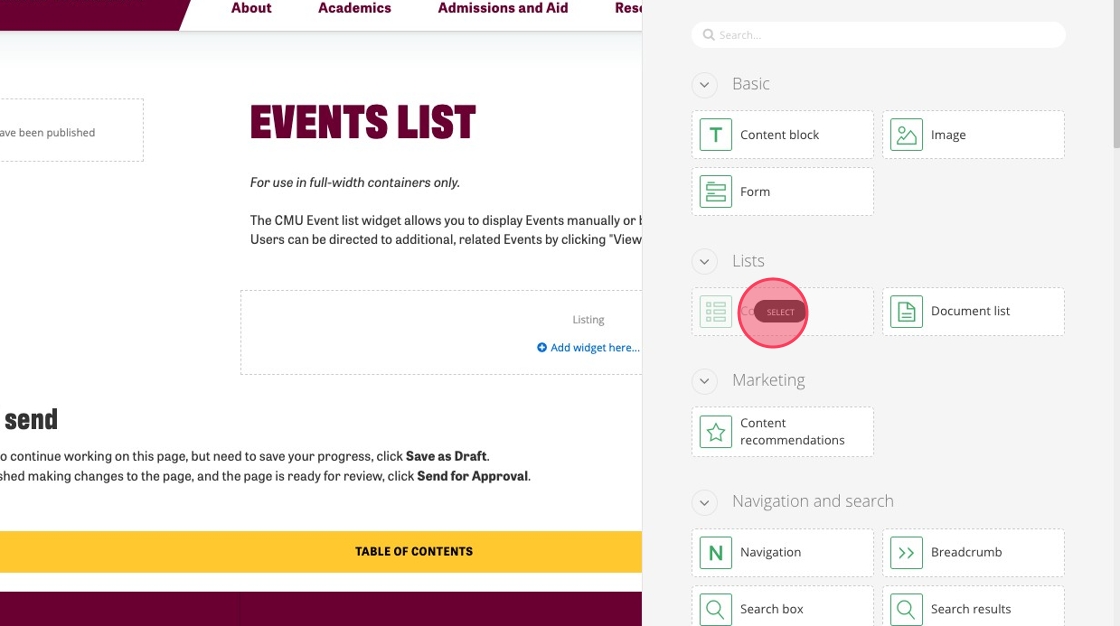Collapse the Basic widgets section
Image resolution: width=1120 pixels, height=626 pixels.
[704, 85]
